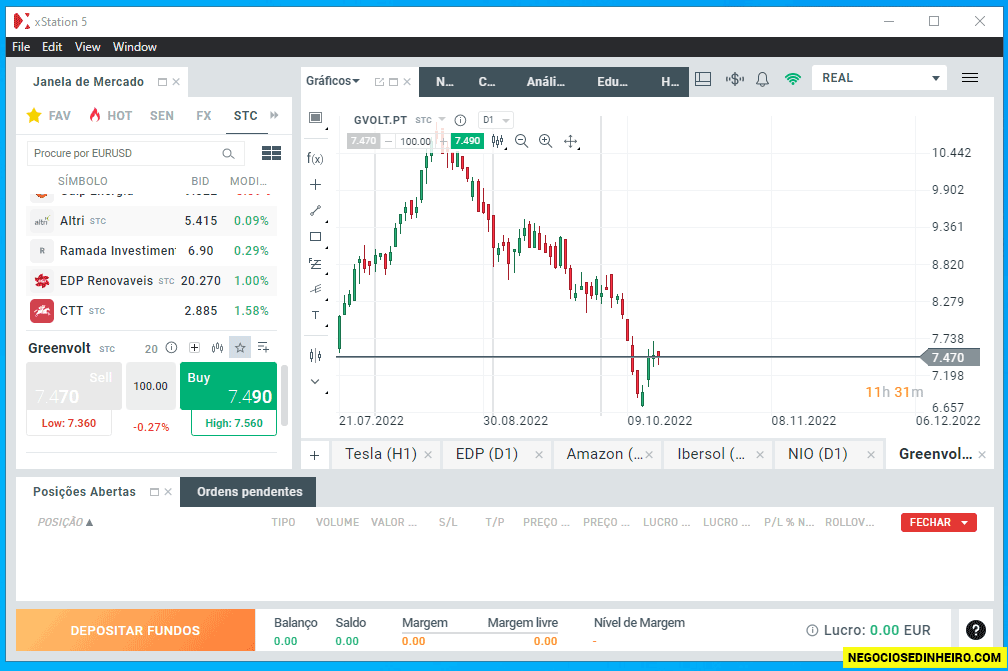
Task: Open the File menu
Action: [21, 47]
